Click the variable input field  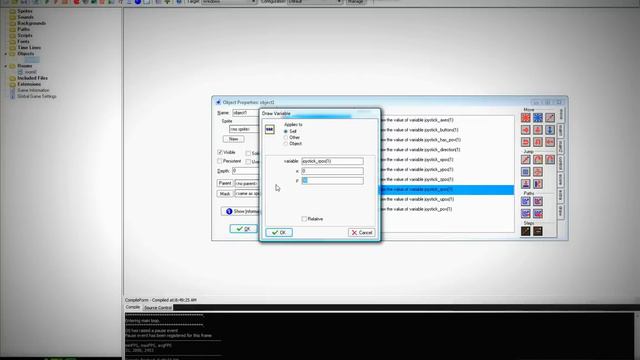(x=332, y=161)
